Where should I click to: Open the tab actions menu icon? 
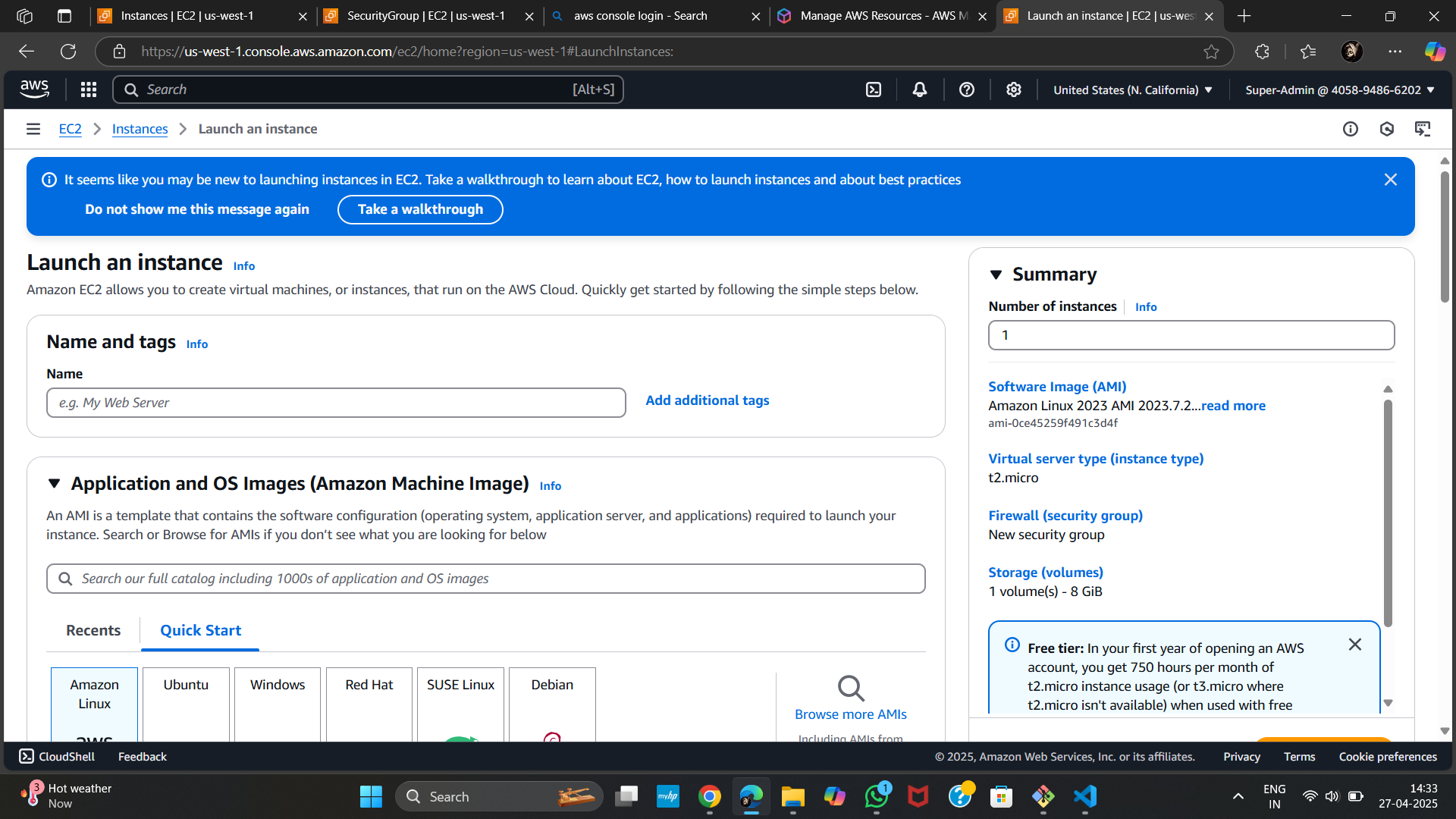64,16
